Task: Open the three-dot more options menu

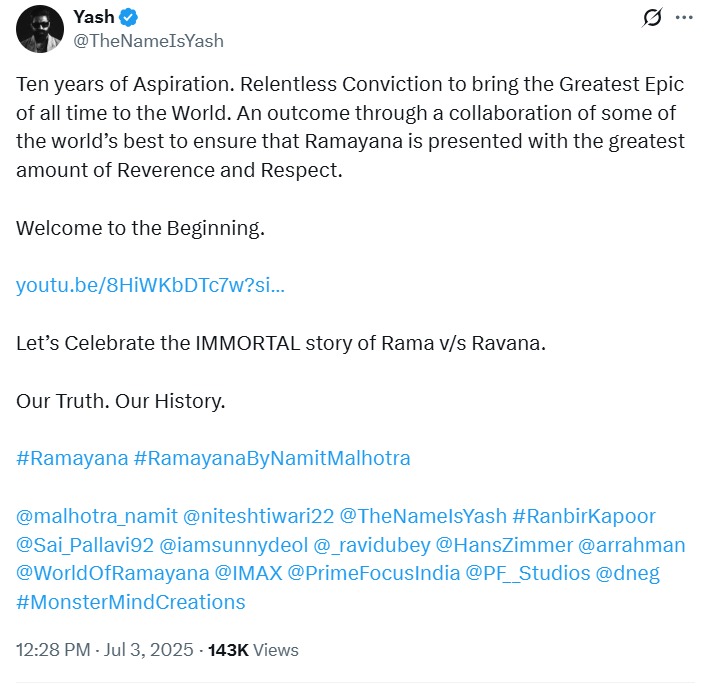Action: [684, 18]
